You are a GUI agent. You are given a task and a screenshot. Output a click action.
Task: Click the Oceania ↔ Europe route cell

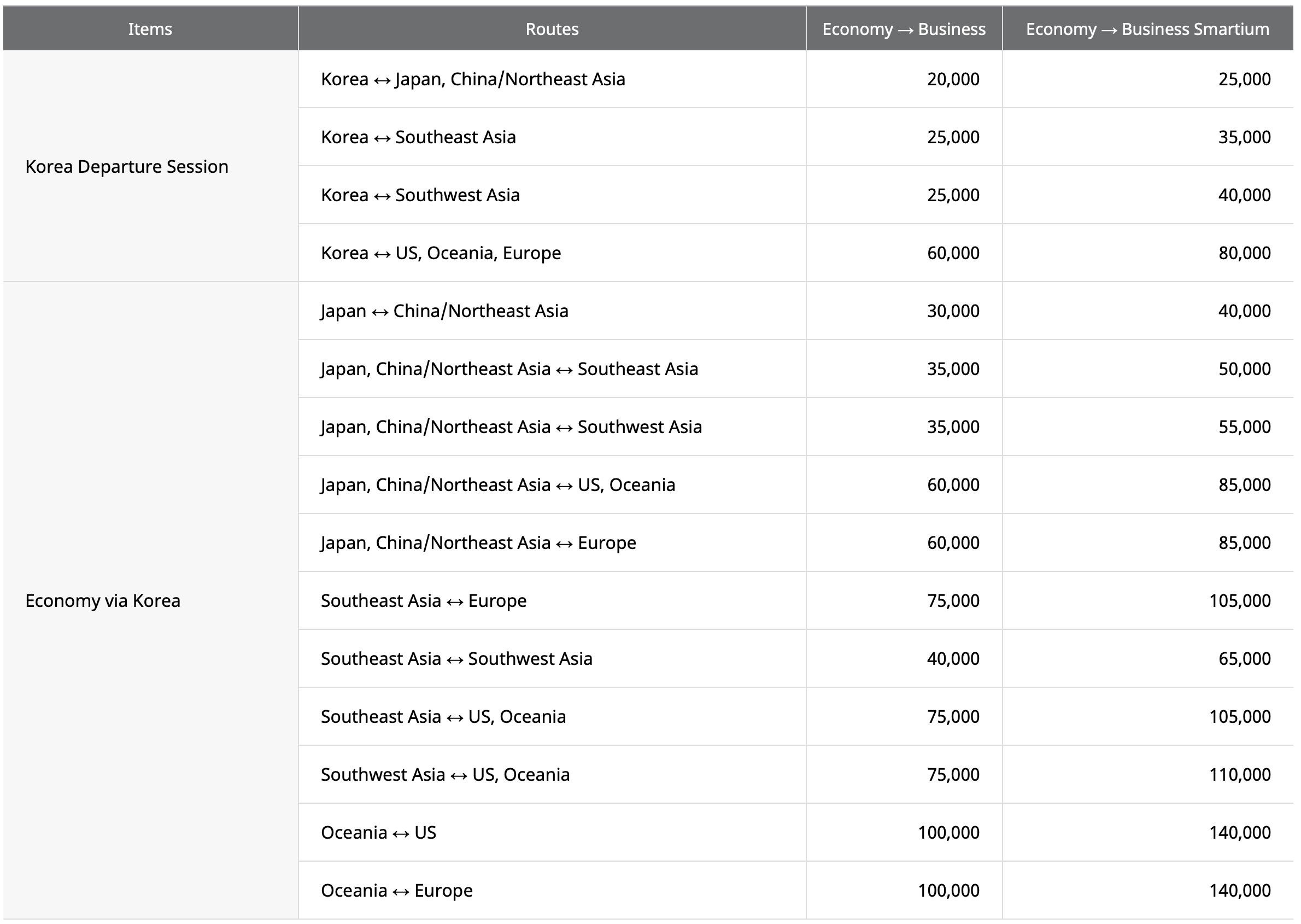tap(396, 890)
